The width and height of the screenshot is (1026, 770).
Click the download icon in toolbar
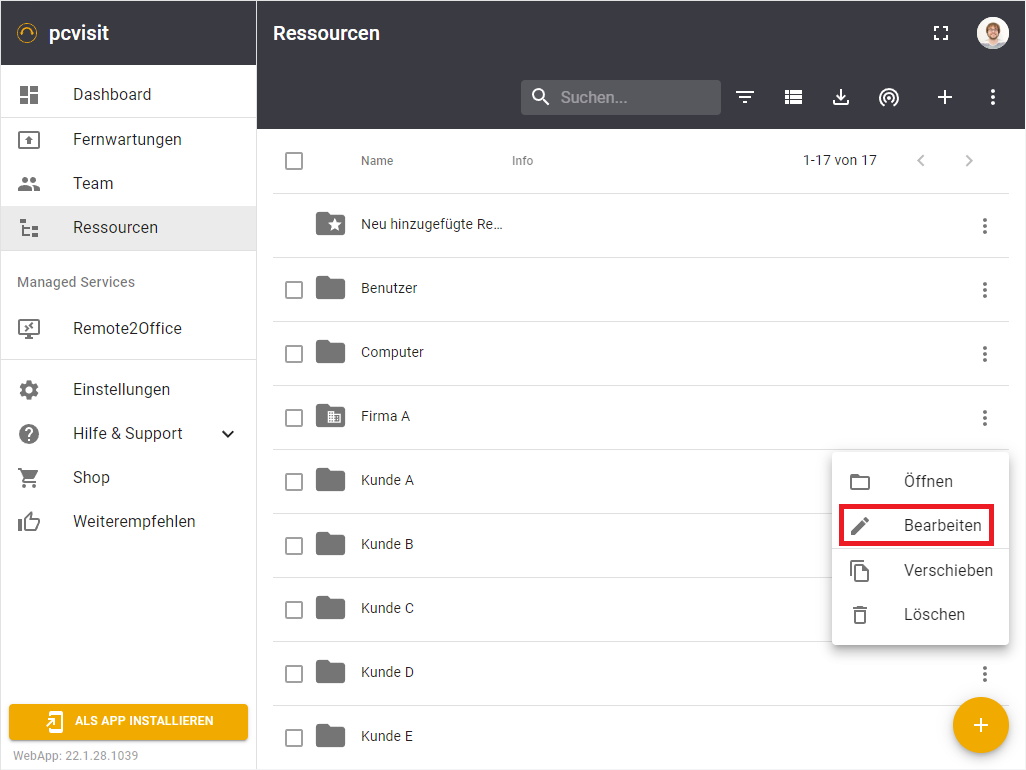coord(841,97)
